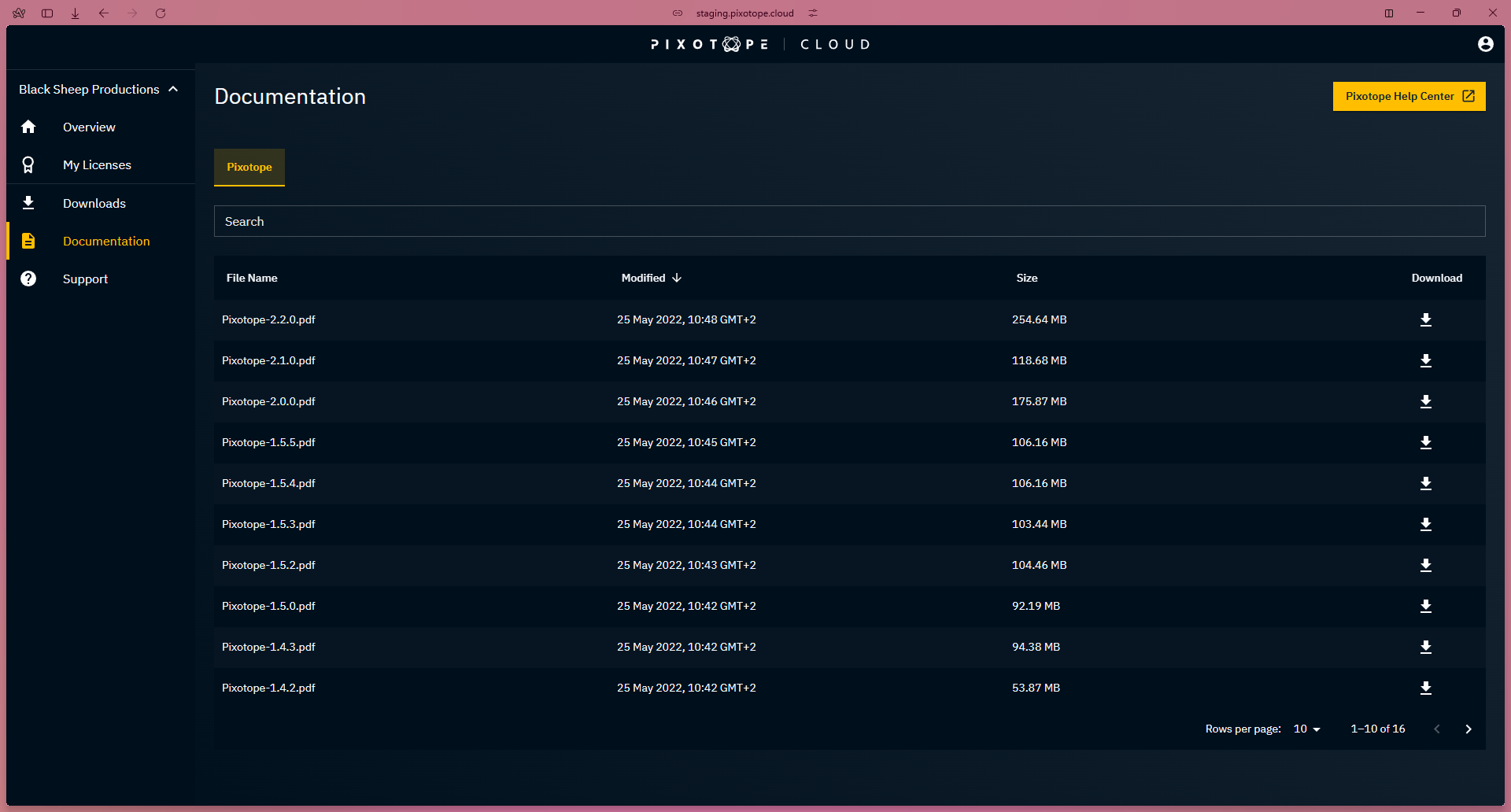Collapse the Black Sheep Productions menu

173,90
